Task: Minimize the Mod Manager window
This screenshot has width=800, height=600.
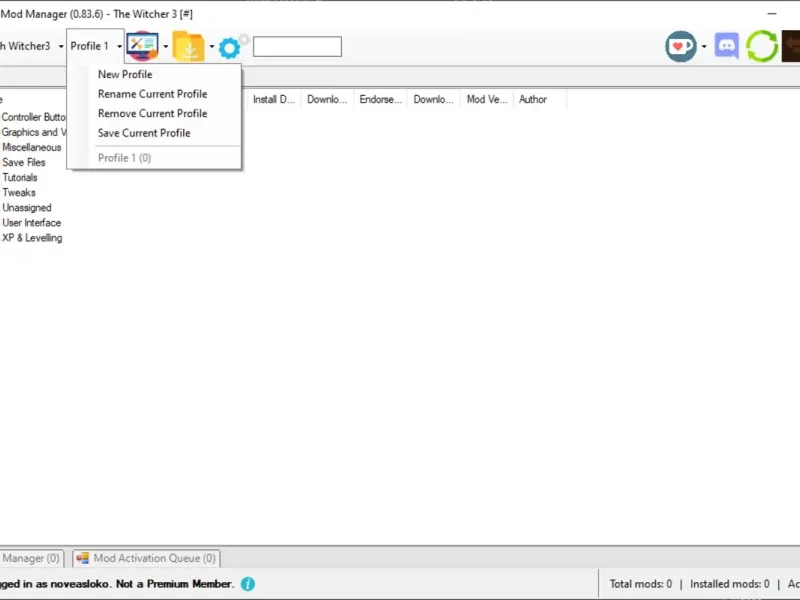Action: point(772,14)
